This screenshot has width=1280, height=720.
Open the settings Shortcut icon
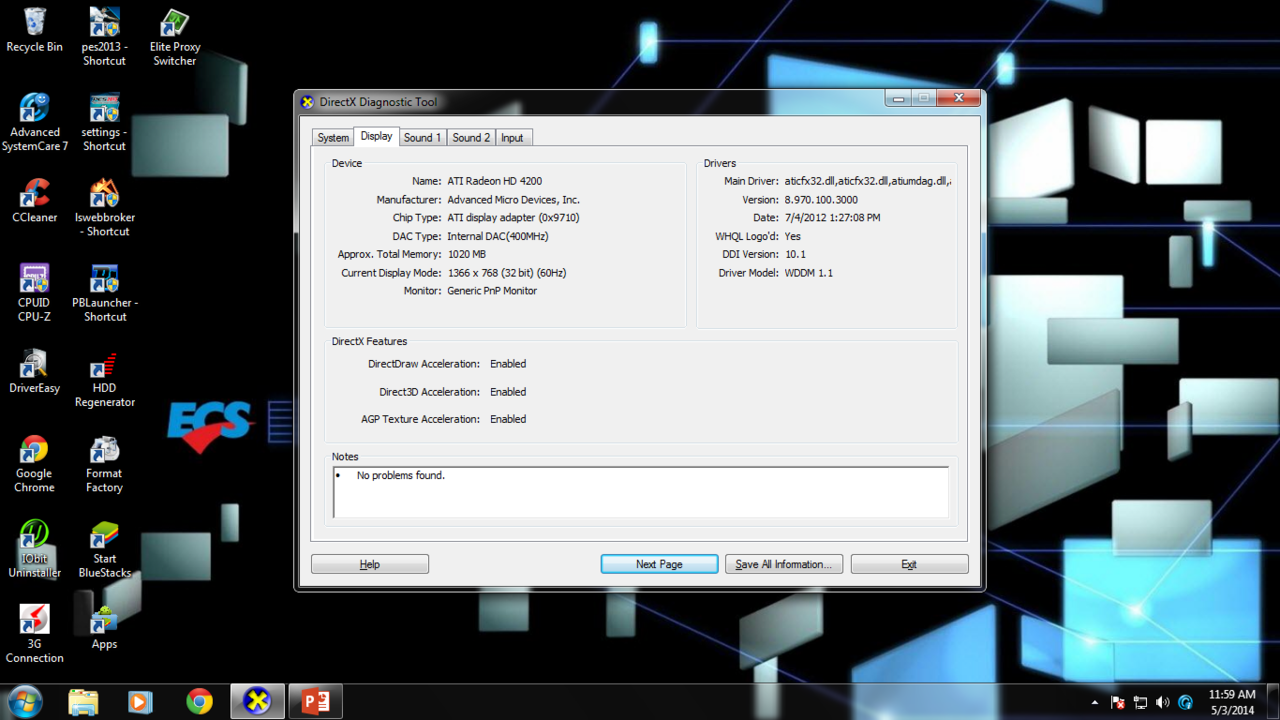(x=104, y=122)
